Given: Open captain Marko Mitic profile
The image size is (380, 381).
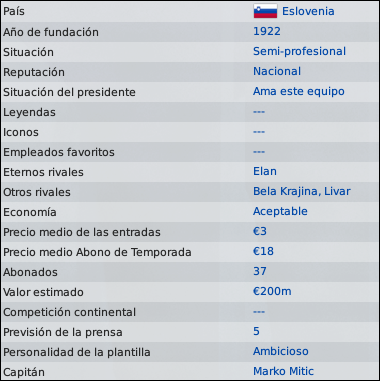Looking at the screenshot, I should (283, 371).
